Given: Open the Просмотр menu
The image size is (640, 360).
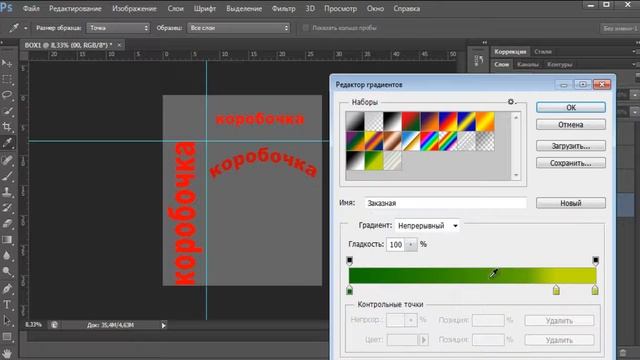Looking at the screenshot, I should coord(340,9).
